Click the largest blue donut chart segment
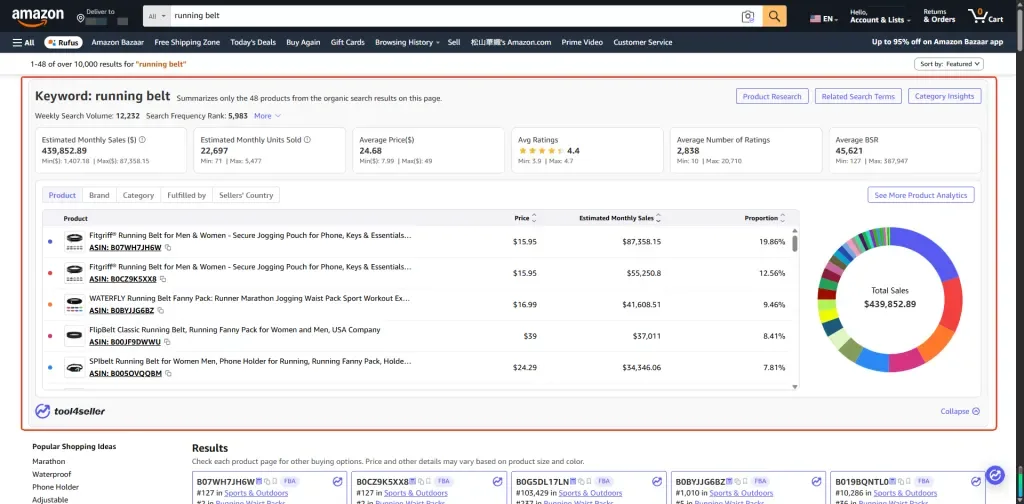Image resolution: width=1024 pixels, height=504 pixels. click(931, 249)
